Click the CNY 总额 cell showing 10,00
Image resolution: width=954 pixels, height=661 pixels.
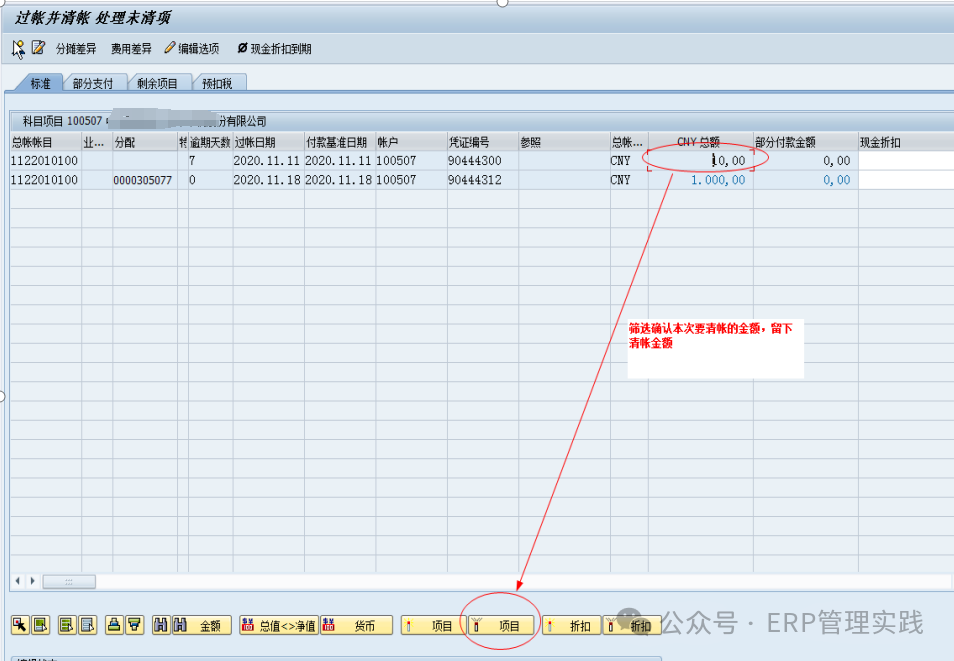700,161
